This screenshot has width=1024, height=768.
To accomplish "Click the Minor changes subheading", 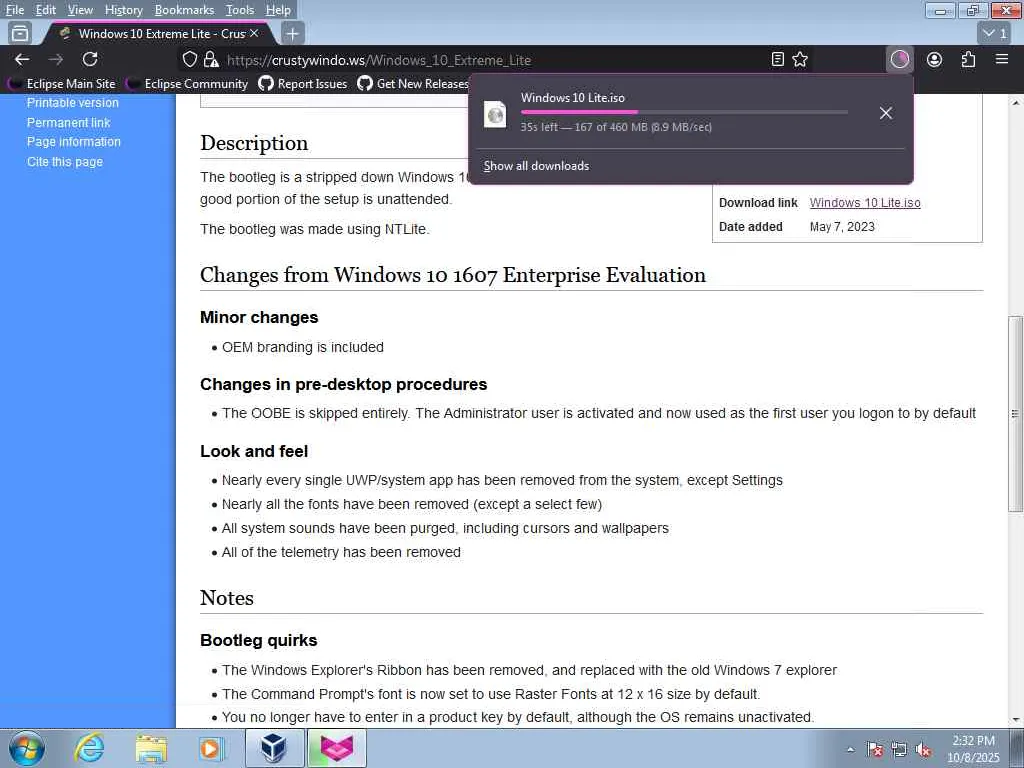I will click(x=259, y=317).
